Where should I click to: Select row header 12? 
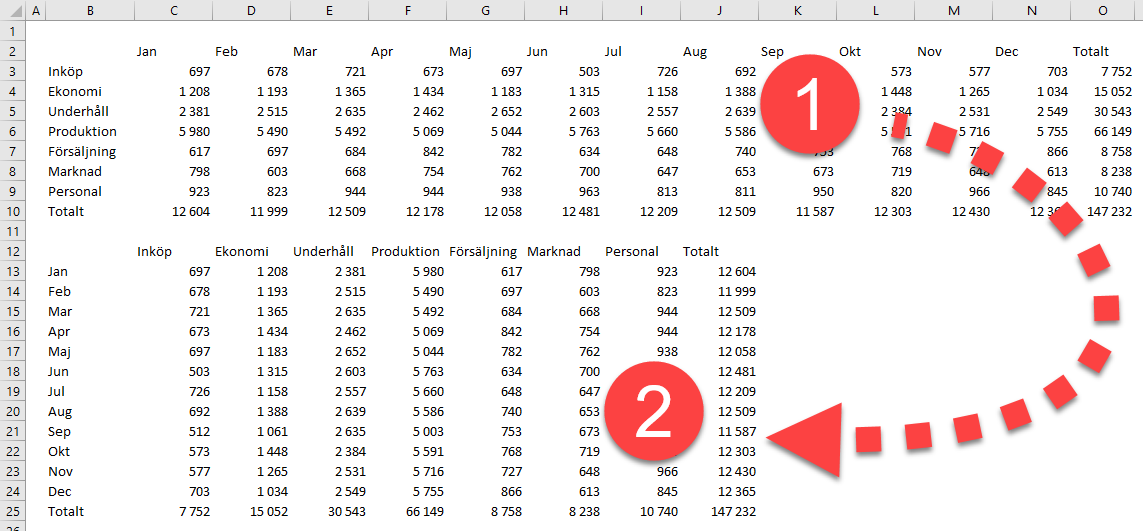(x=11, y=251)
